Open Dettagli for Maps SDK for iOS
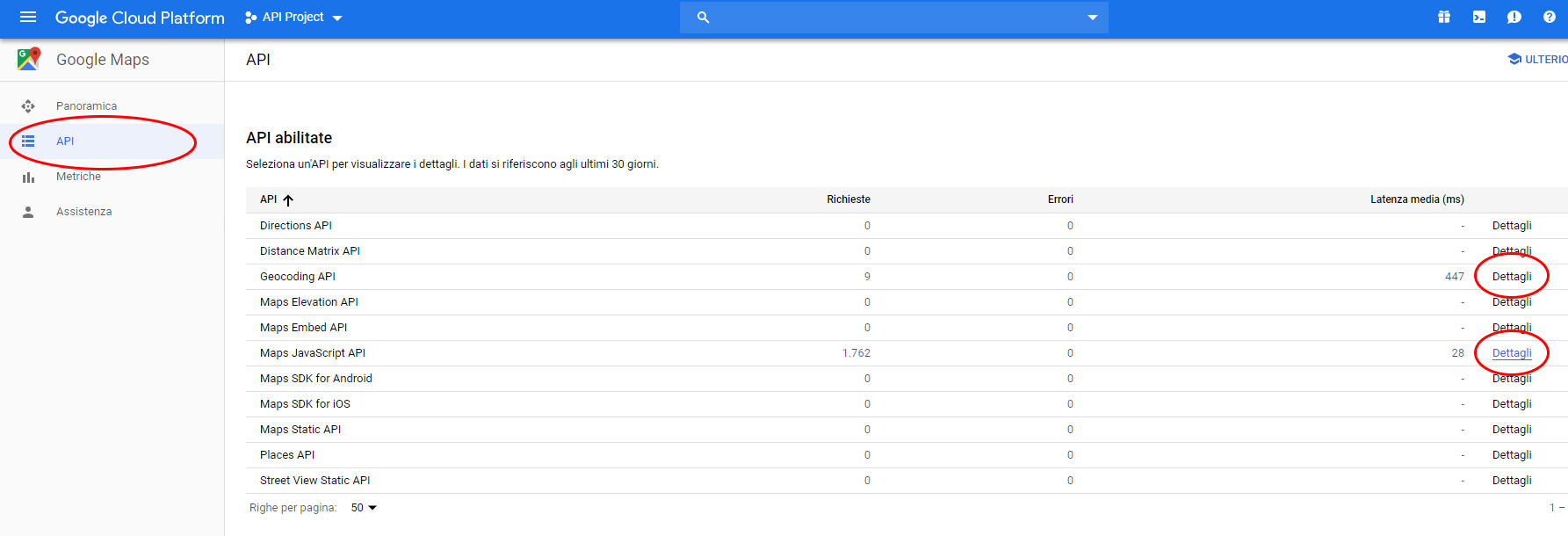 click(1512, 404)
